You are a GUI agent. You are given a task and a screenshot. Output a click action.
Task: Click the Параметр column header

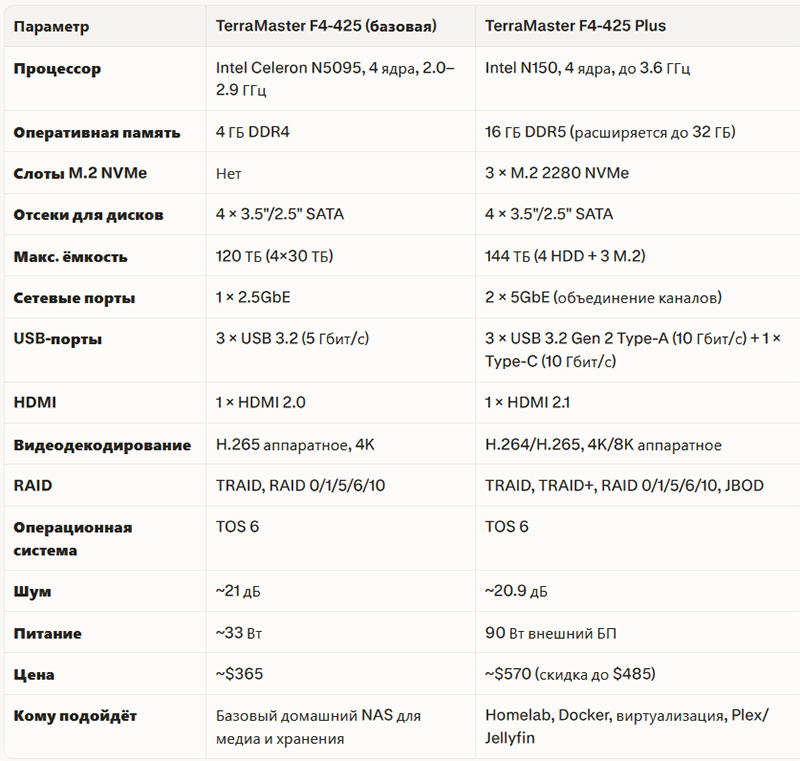coord(51,27)
